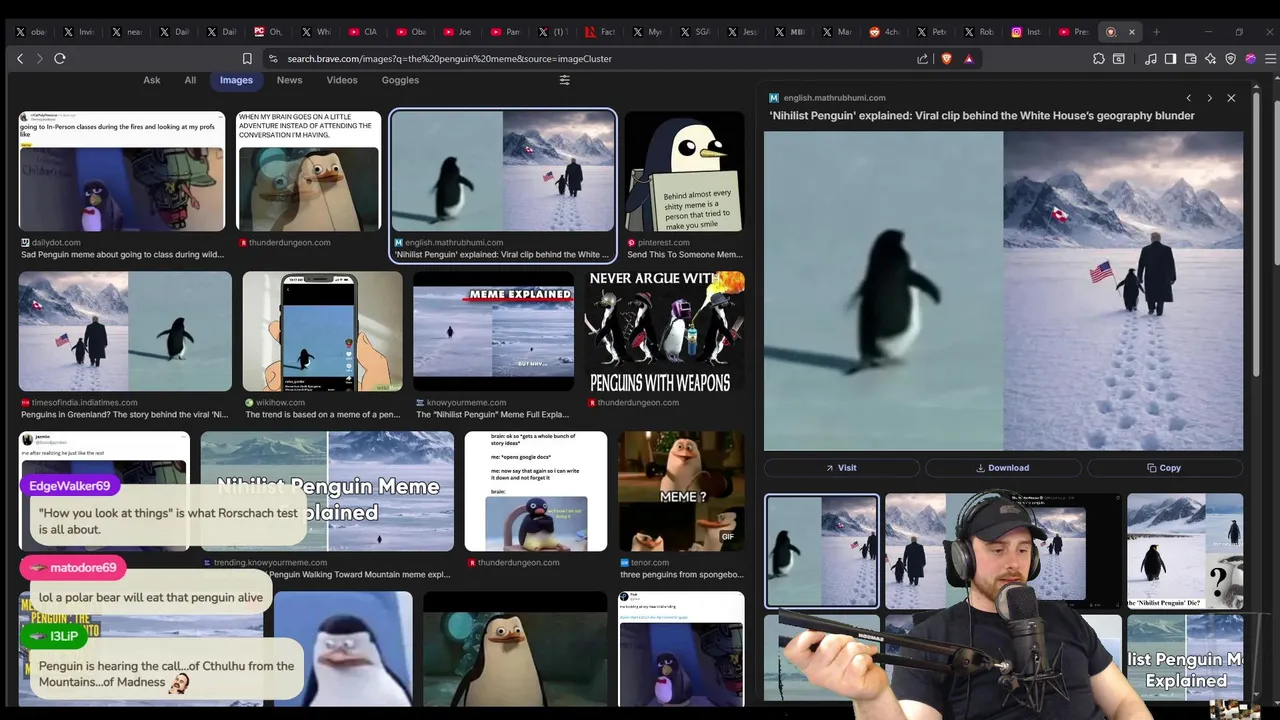Image resolution: width=1280 pixels, height=720 pixels.
Task: Open a new browser tab with plus
Action: (x=1156, y=32)
